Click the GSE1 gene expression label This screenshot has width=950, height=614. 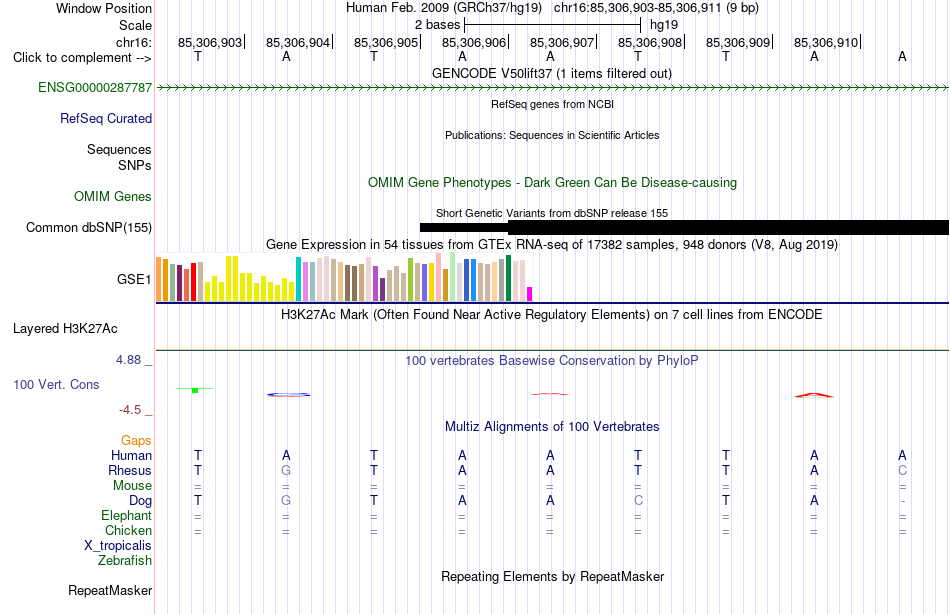[134, 279]
